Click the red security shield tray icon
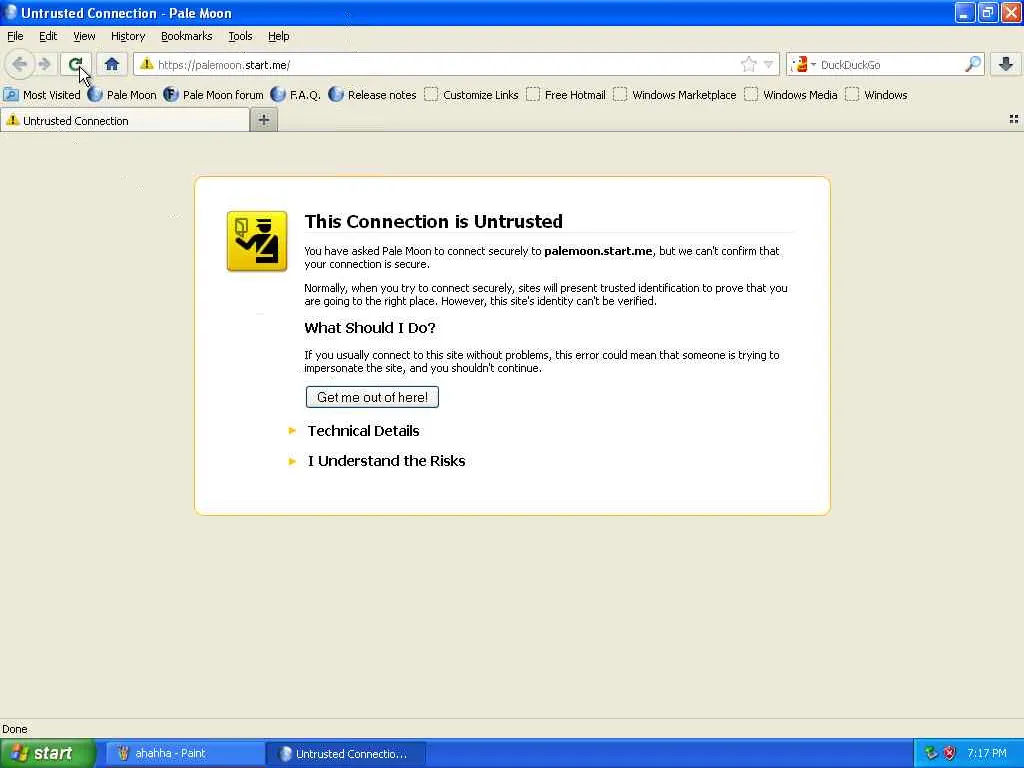The height and width of the screenshot is (768, 1024). point(950,754)
